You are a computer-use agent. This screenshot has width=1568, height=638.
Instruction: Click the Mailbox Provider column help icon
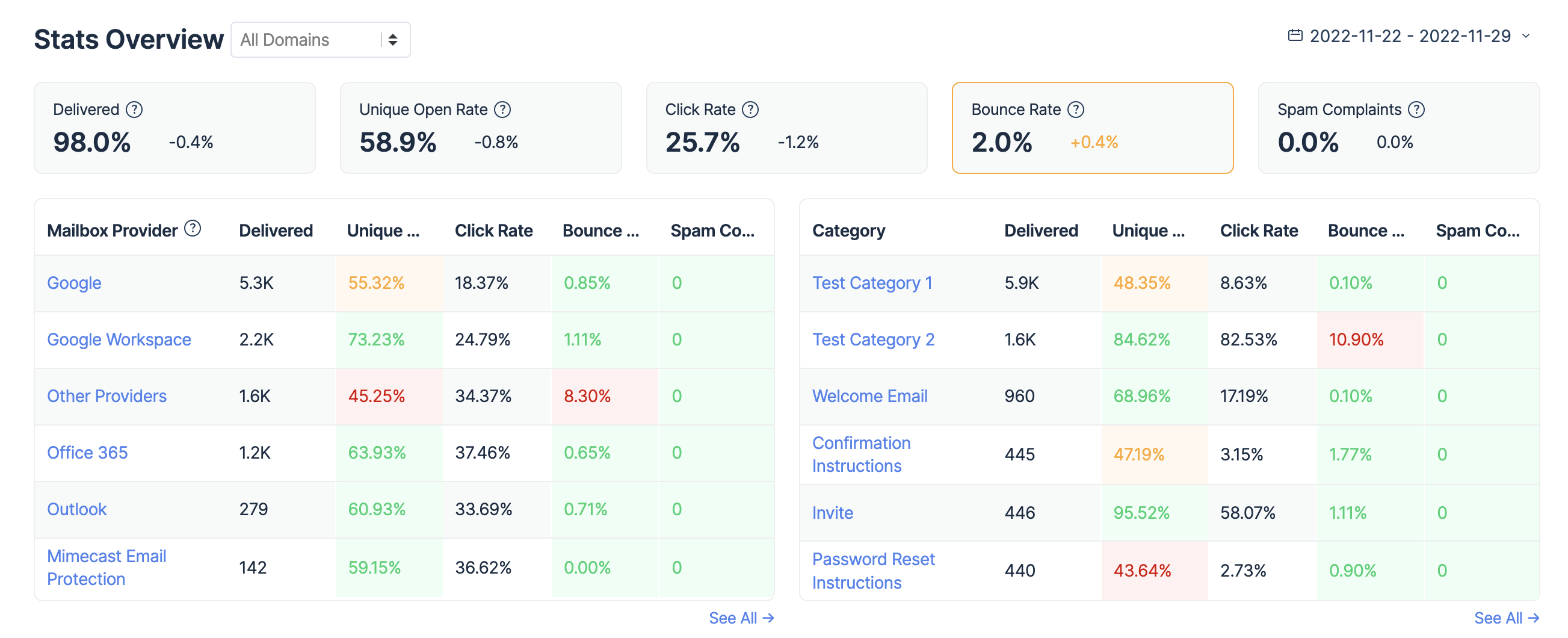click(x=193, y=229)
